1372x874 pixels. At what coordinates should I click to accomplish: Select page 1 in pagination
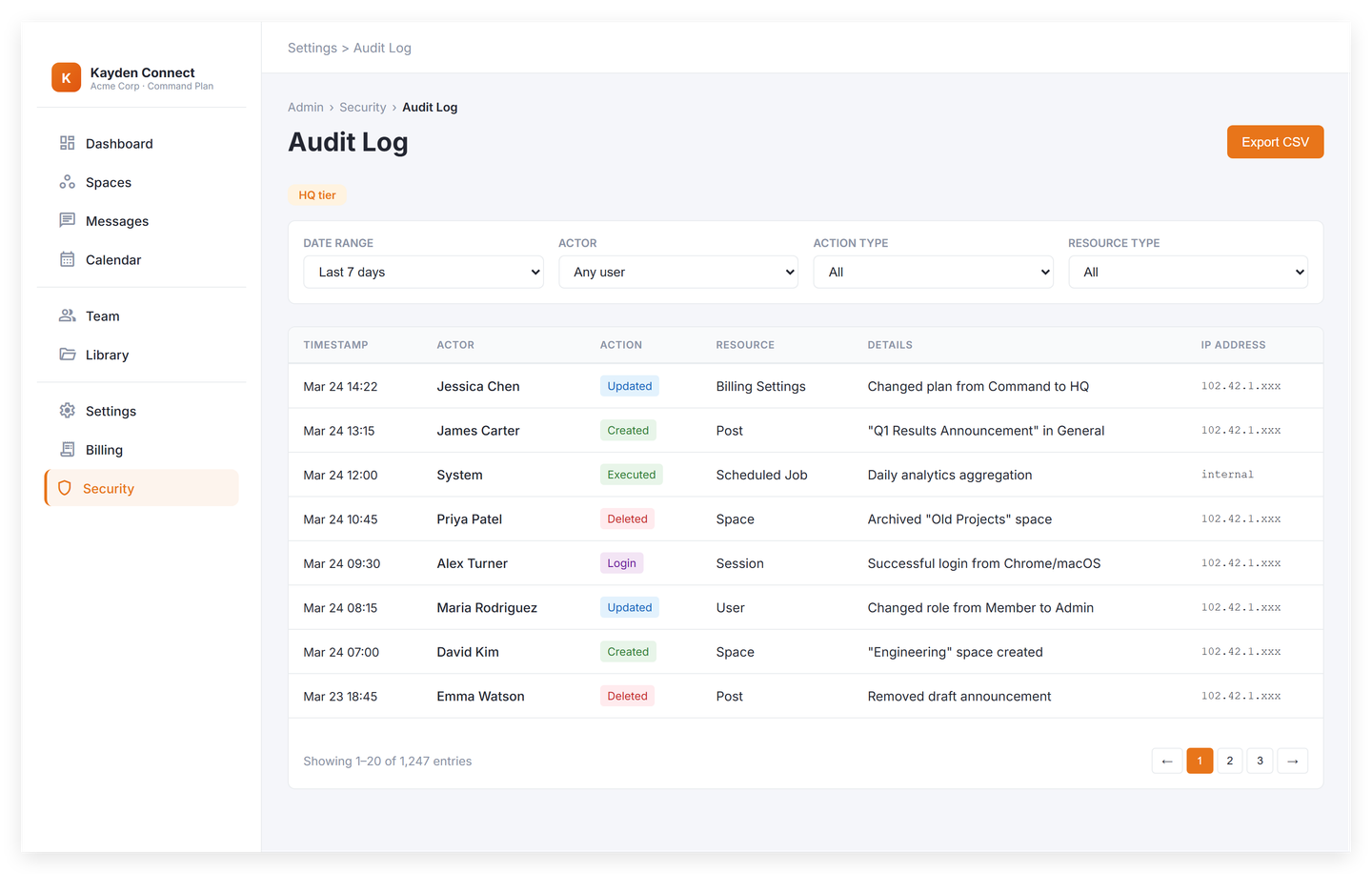pos(1200,761)
